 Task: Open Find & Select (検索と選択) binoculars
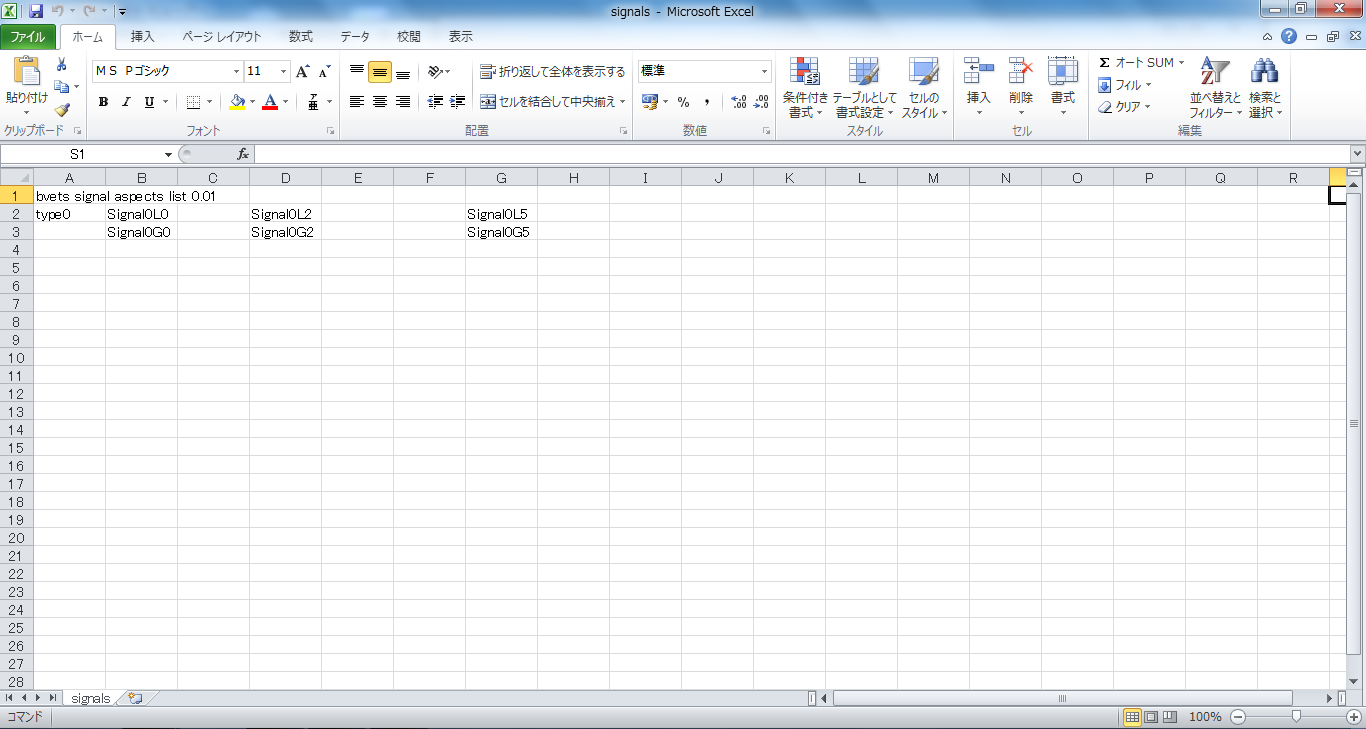click(1265, 88)
